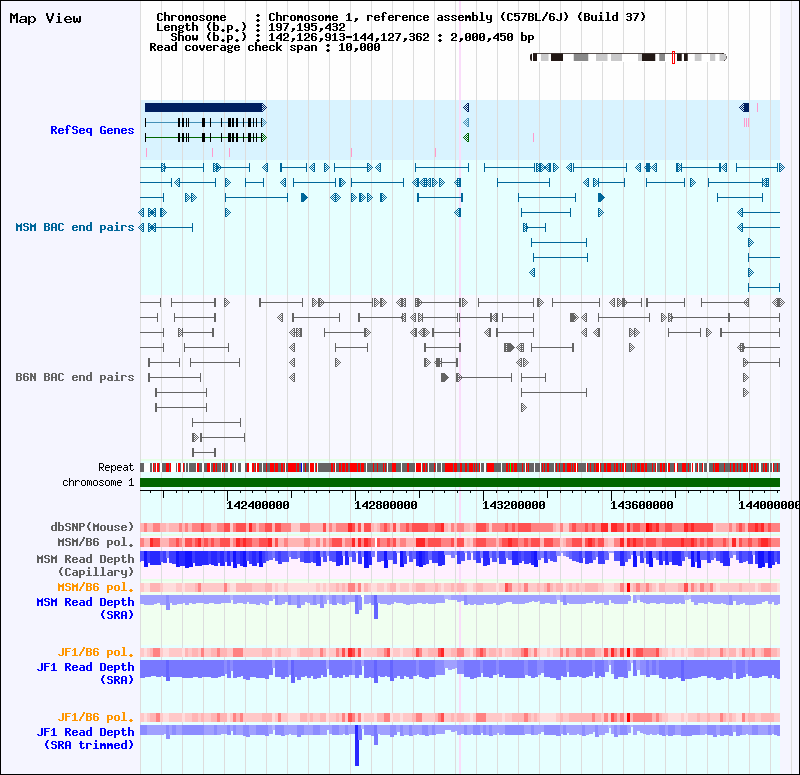Viewport: 800px width, 775px height.
Task: Click the green RefSeq gene transcript
Action: click(206, 137)
